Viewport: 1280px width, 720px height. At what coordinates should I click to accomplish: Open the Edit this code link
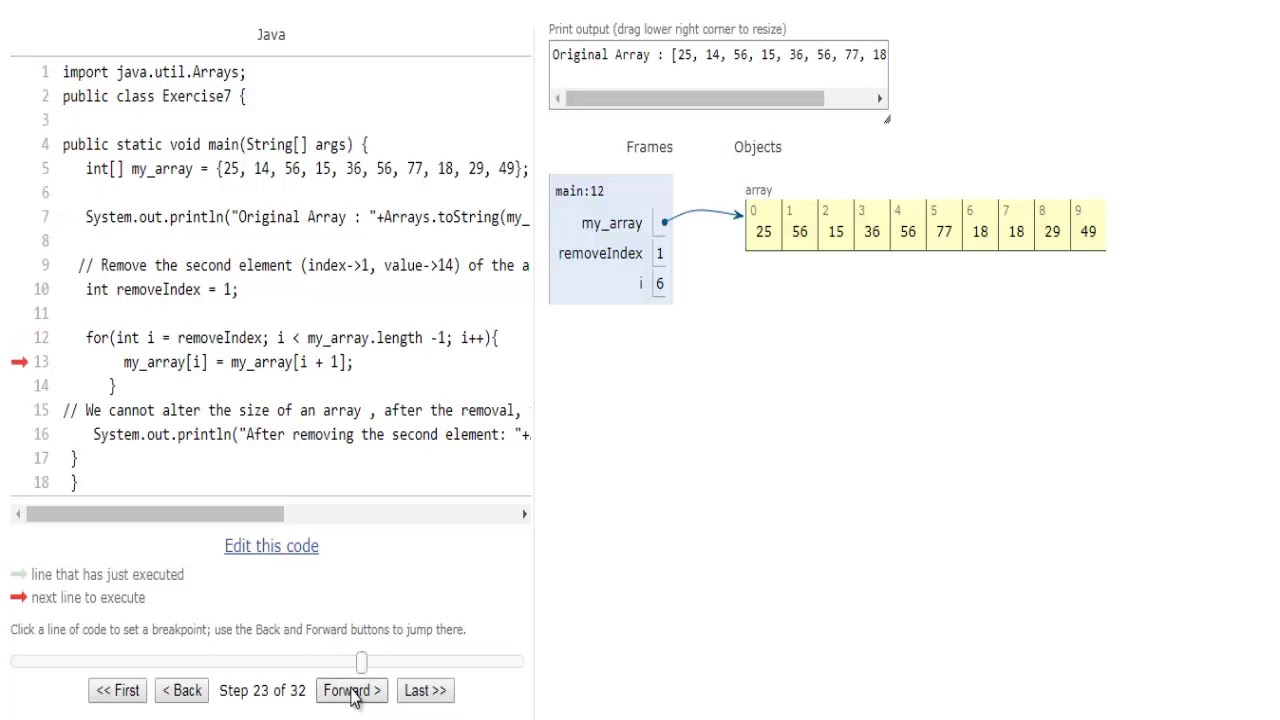click(x=271, y=546)
